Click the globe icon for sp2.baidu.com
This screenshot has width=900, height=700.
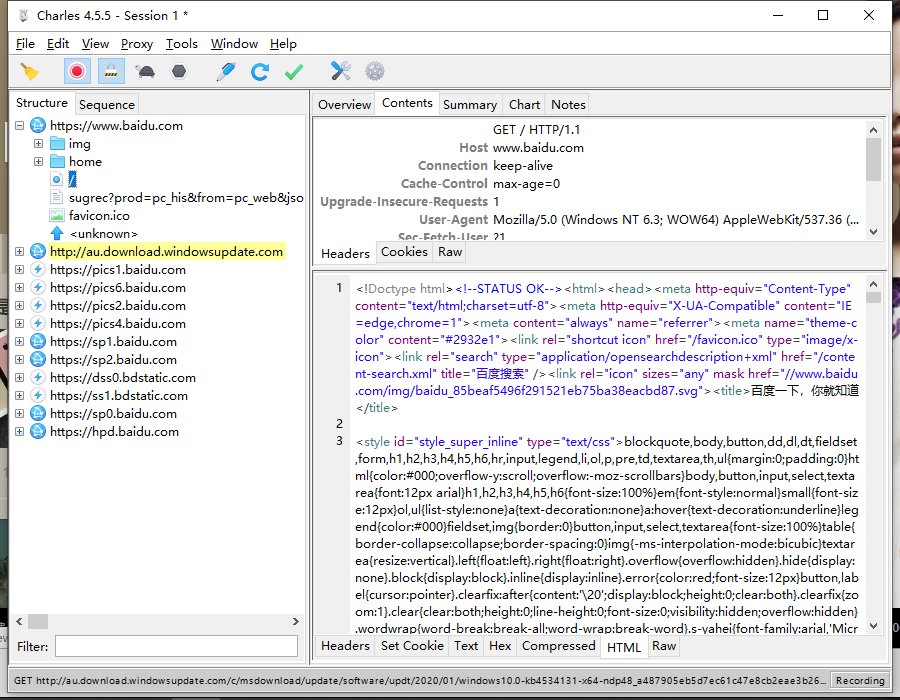pos(38,360)
